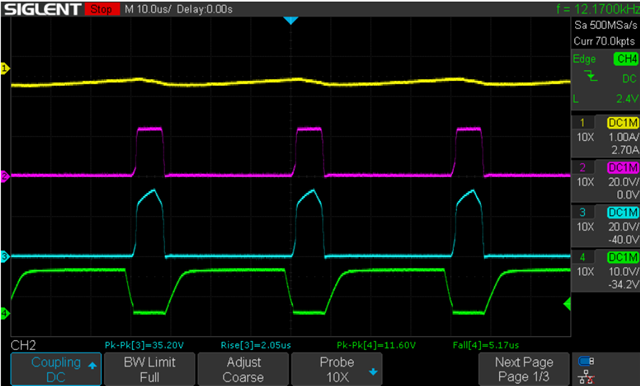This screenshot has width=640, height=386.
Task: Open the Probe 10X attenuation menu
Action: pos(337,369)
